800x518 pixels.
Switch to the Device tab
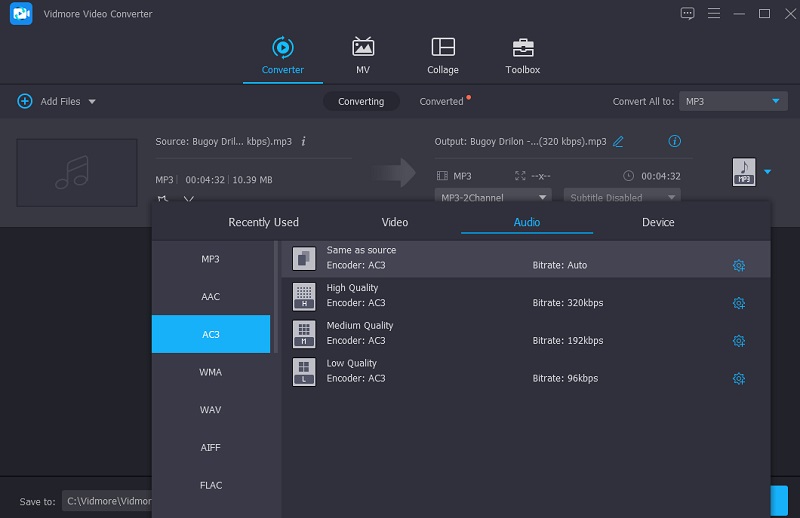pos(658,222)
